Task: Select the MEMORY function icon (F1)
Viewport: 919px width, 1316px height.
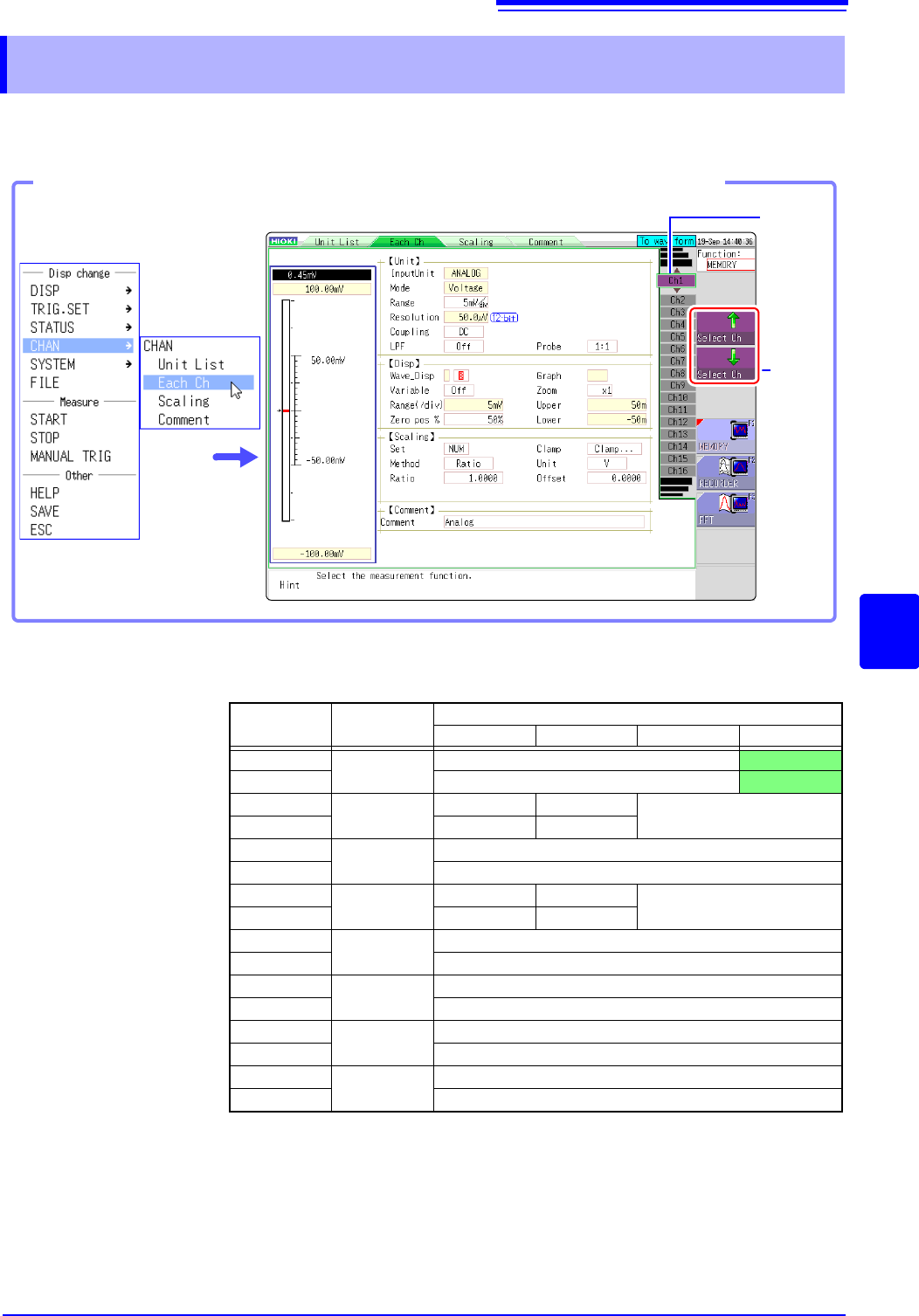Action: pos(725,435)
